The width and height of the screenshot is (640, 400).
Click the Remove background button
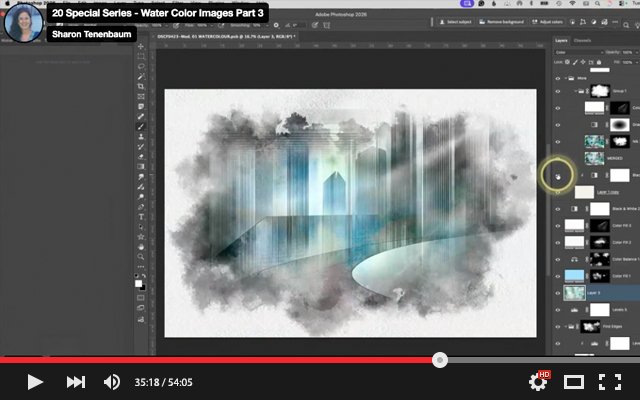[501, 22]
